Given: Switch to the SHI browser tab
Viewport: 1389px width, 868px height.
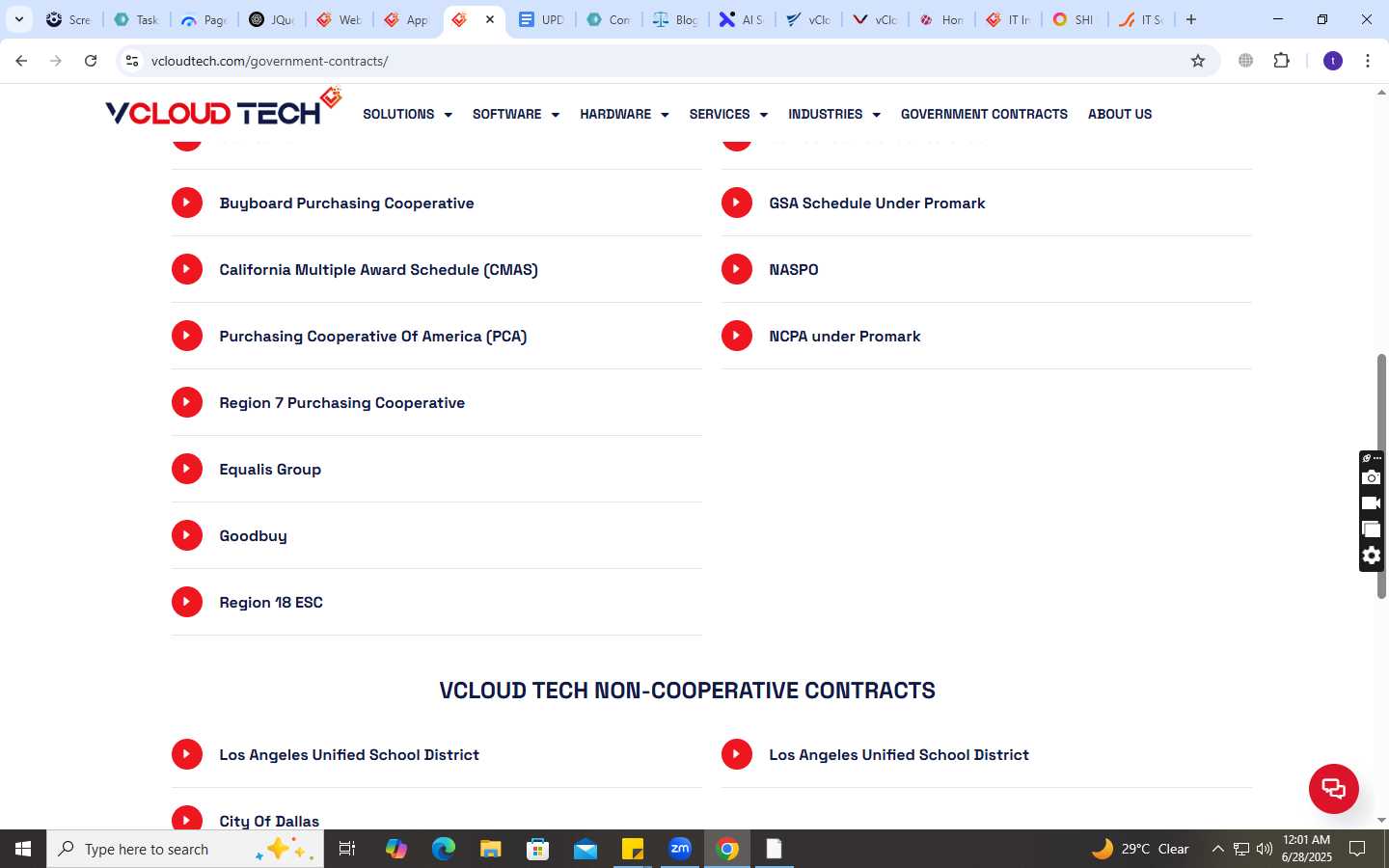Looking at the screenshot, I should click(x=1074, y=19).
